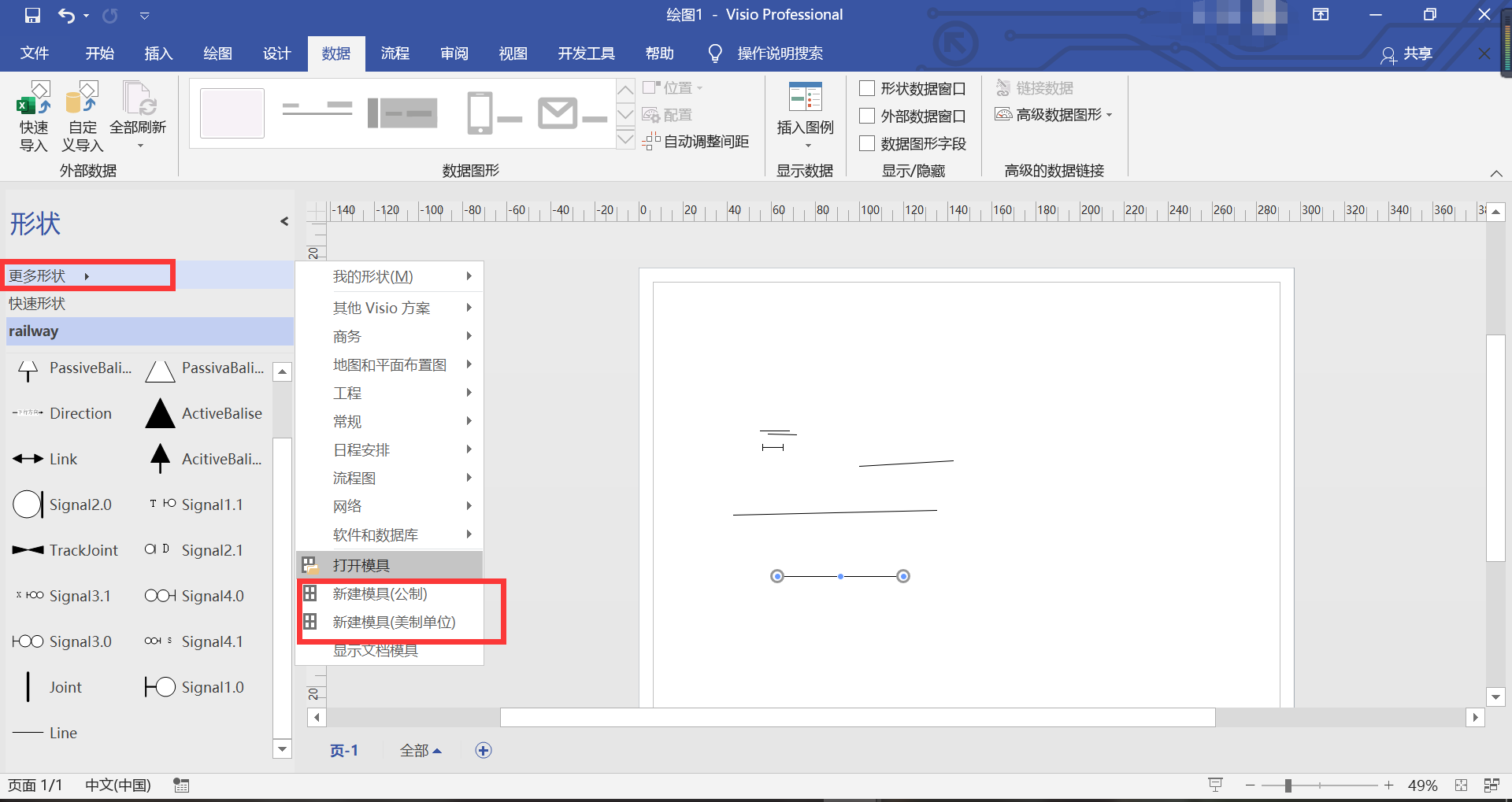The height and width of the screenshot is (802, 1512).
Task: Enable Data Graphic Fields (数据图形字段) checkbox
Action: pyautogui.click(x=867, y=143)
